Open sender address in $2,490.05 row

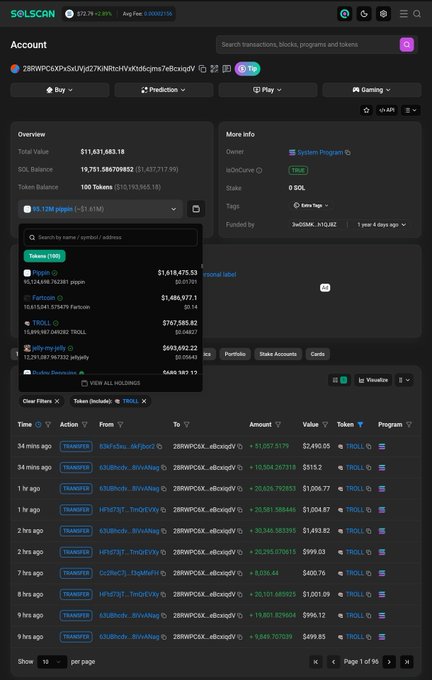click(x=127, y=446)
